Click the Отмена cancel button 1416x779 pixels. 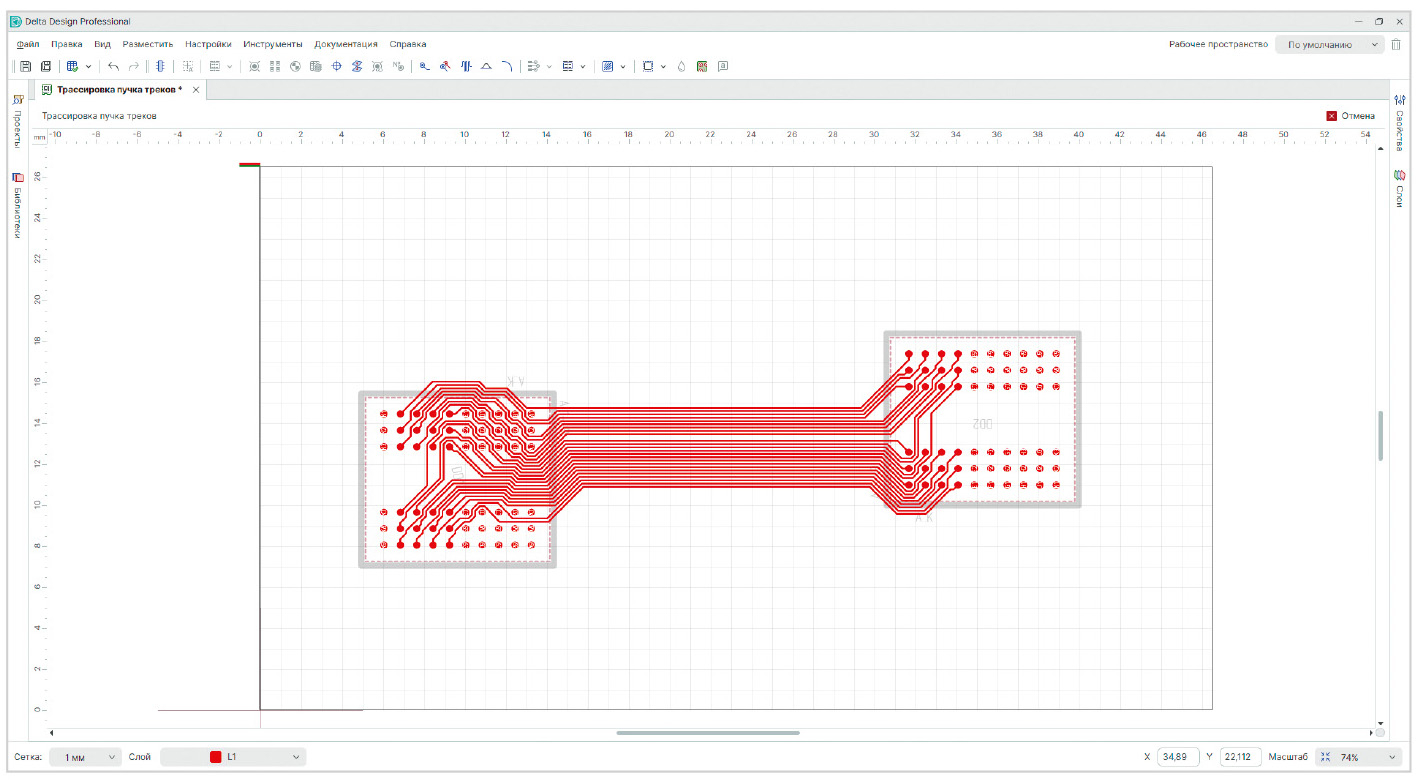tap(1351, 116)
